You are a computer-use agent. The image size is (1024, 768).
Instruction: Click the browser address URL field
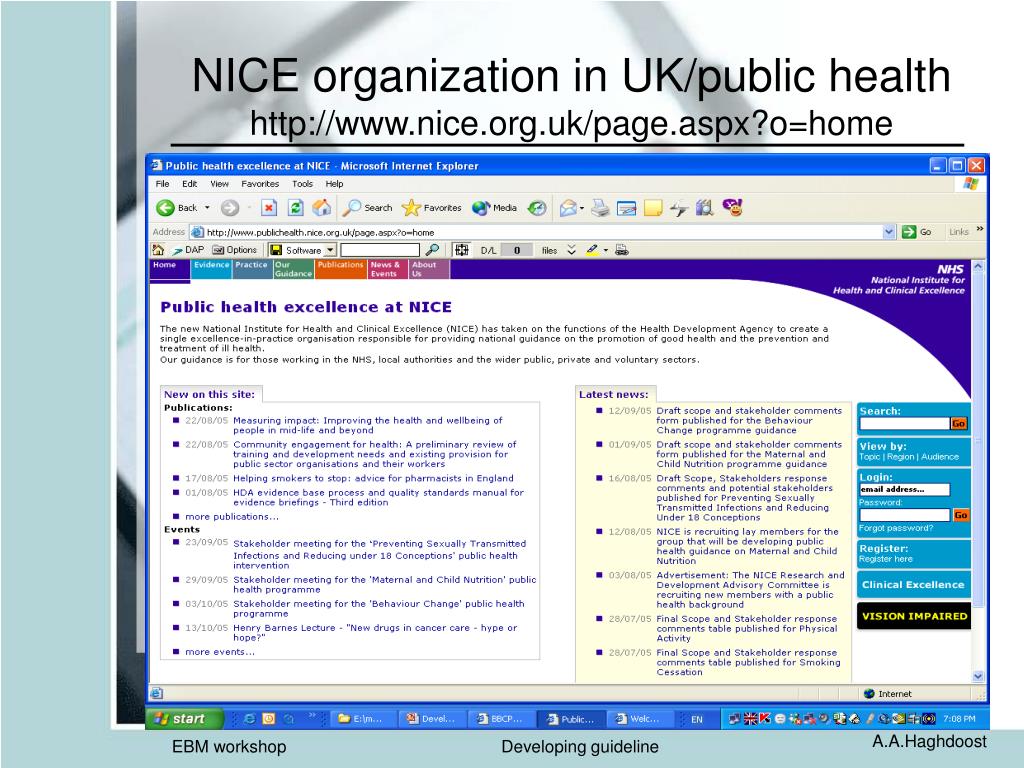tap(542, 232)
